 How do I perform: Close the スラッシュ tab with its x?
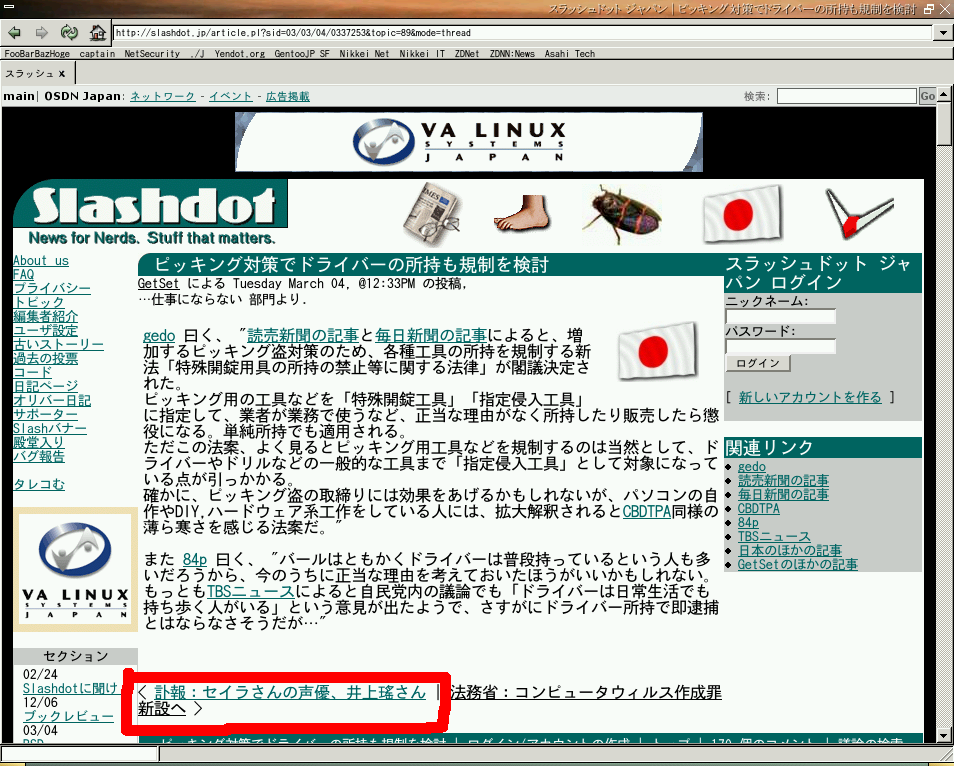point(61,74)
